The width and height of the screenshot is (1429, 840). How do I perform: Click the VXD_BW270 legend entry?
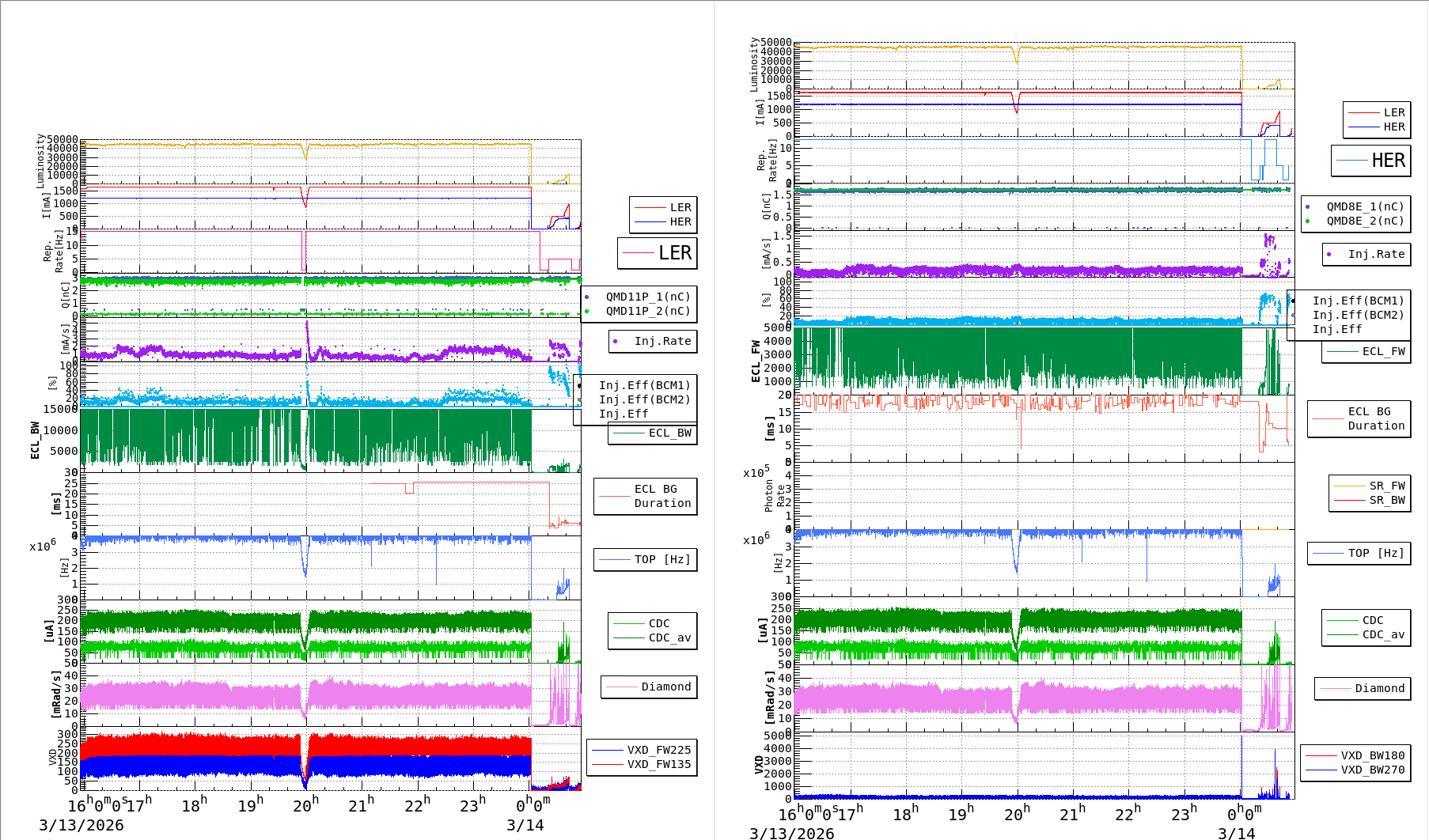click(1355, 770)
